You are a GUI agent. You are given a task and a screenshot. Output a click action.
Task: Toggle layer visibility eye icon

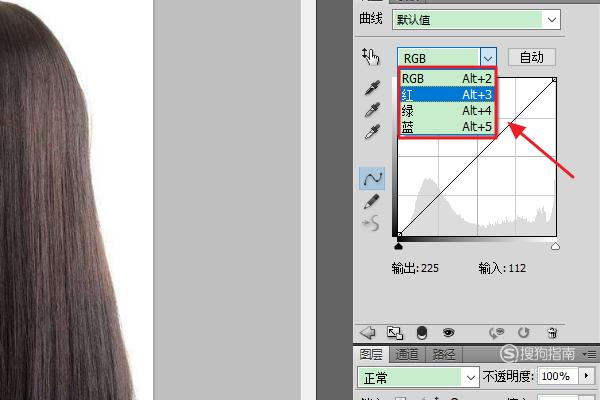click(x=448, y=332)
